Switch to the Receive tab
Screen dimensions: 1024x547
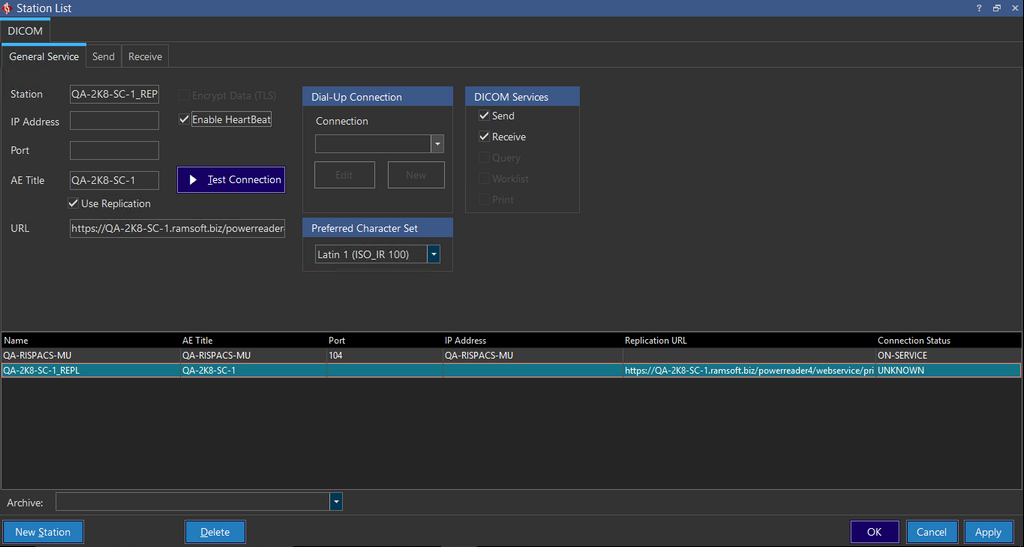pos(145,57)
